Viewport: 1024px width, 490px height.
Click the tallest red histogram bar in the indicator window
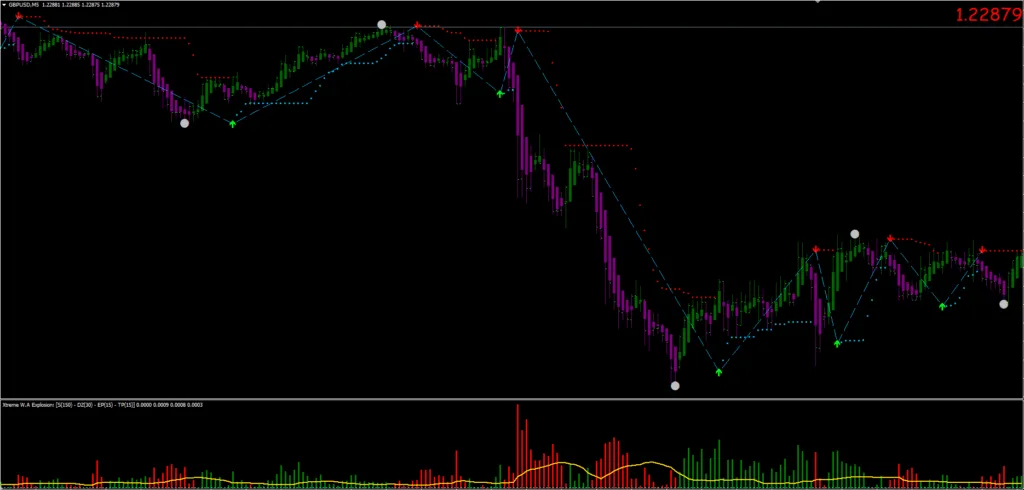[x=517, y=446]
